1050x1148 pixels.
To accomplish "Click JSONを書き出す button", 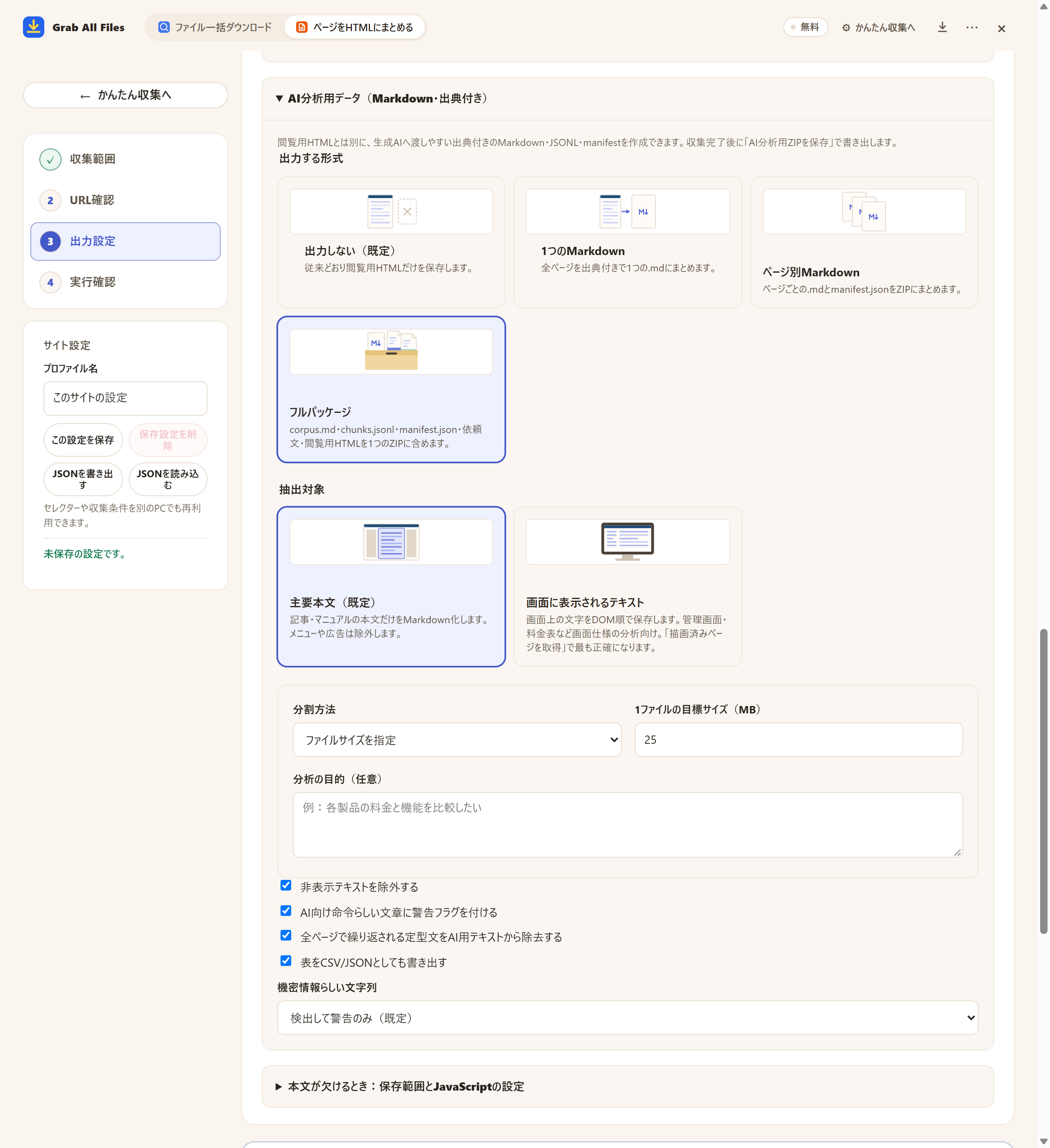I will (x=83, y=479).
